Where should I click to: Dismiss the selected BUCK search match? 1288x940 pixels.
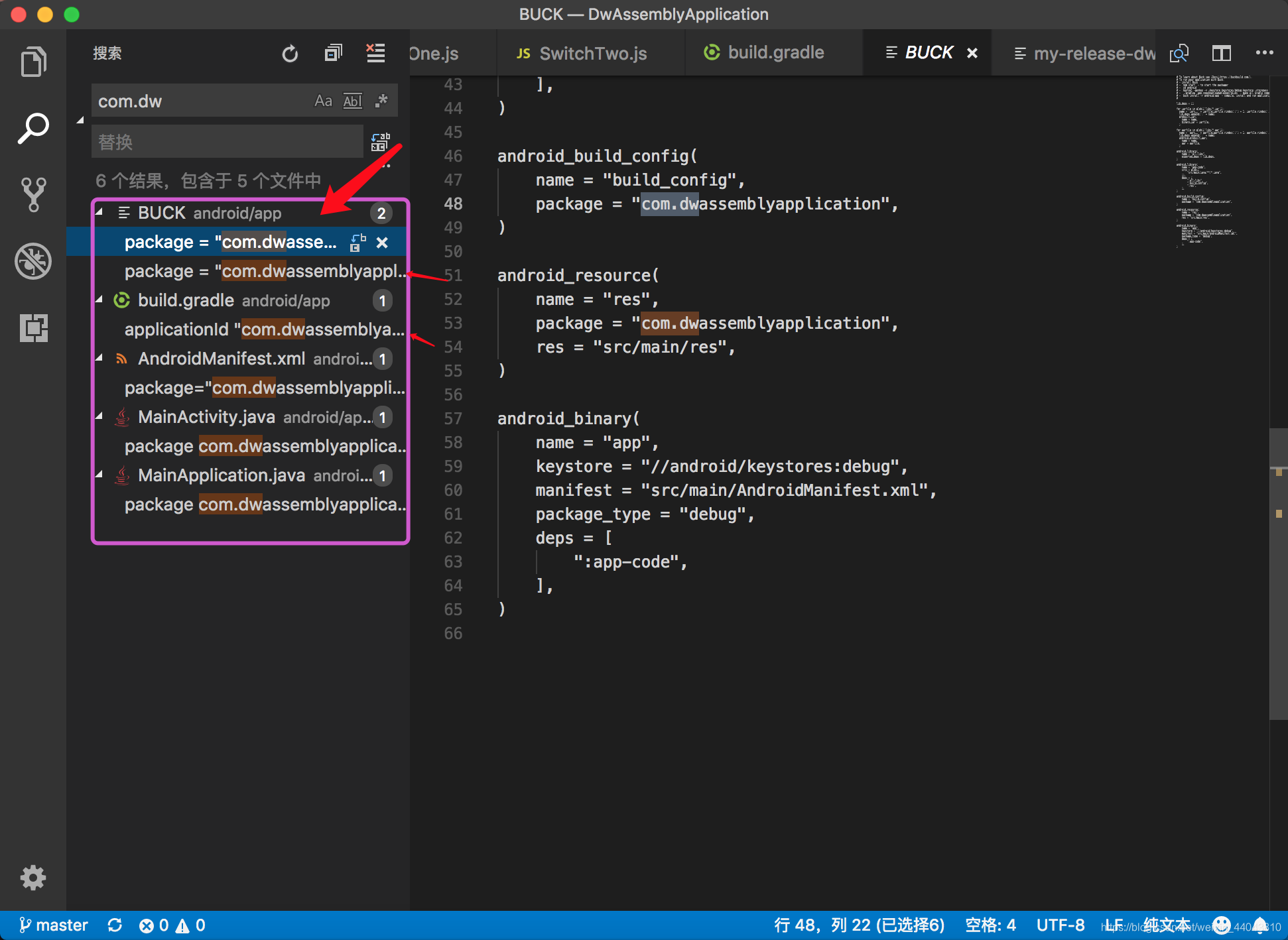tap(382, 243)
